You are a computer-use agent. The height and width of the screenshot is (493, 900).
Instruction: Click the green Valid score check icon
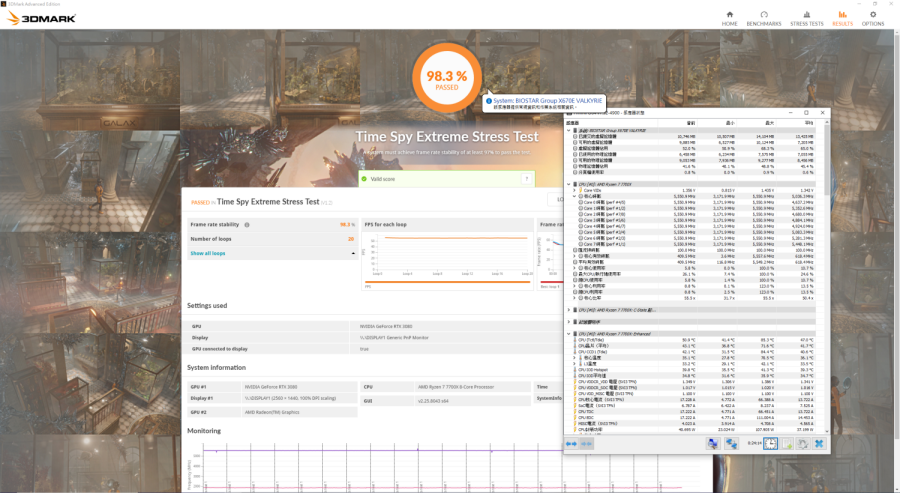coord(364,179)
